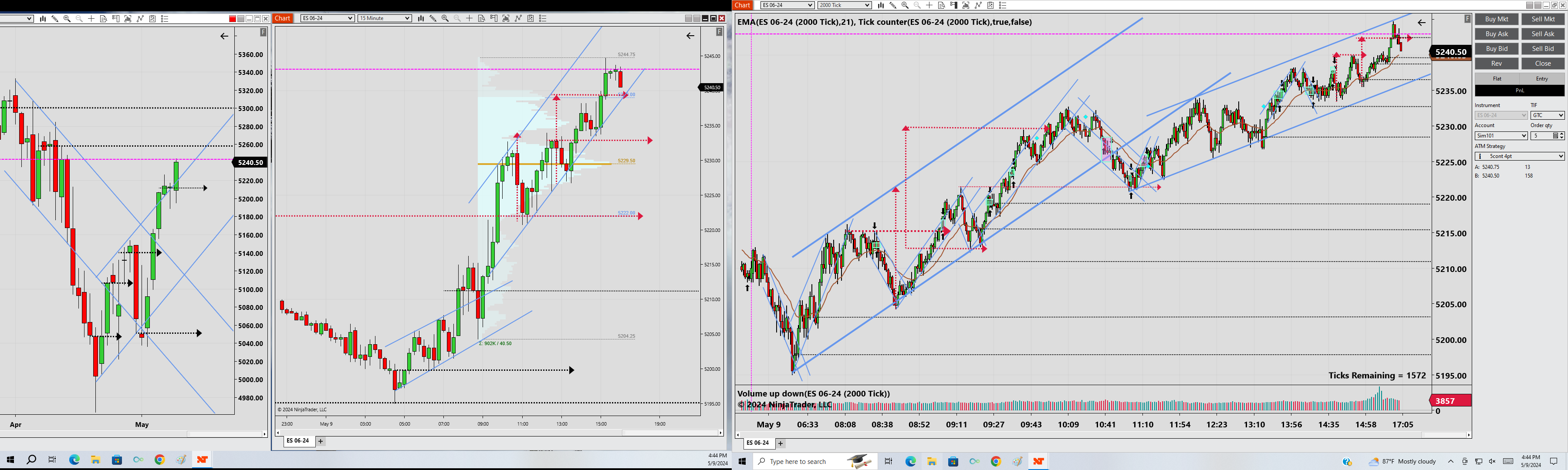Click the Buy Ask button
This screenshot has height=470, width=1568.
coord(1497,34)
